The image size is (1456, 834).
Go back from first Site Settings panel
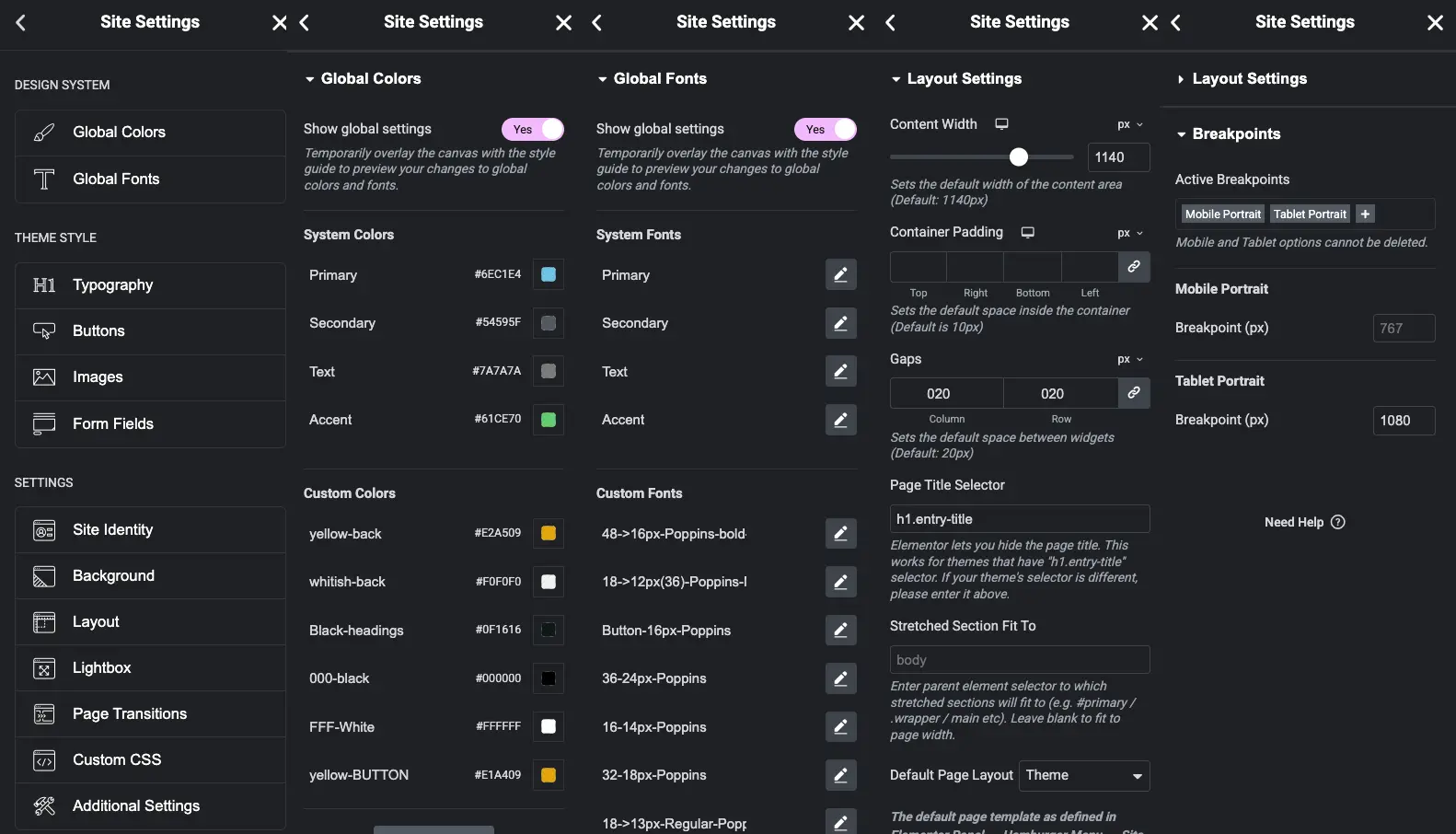[x=20, y=22]
